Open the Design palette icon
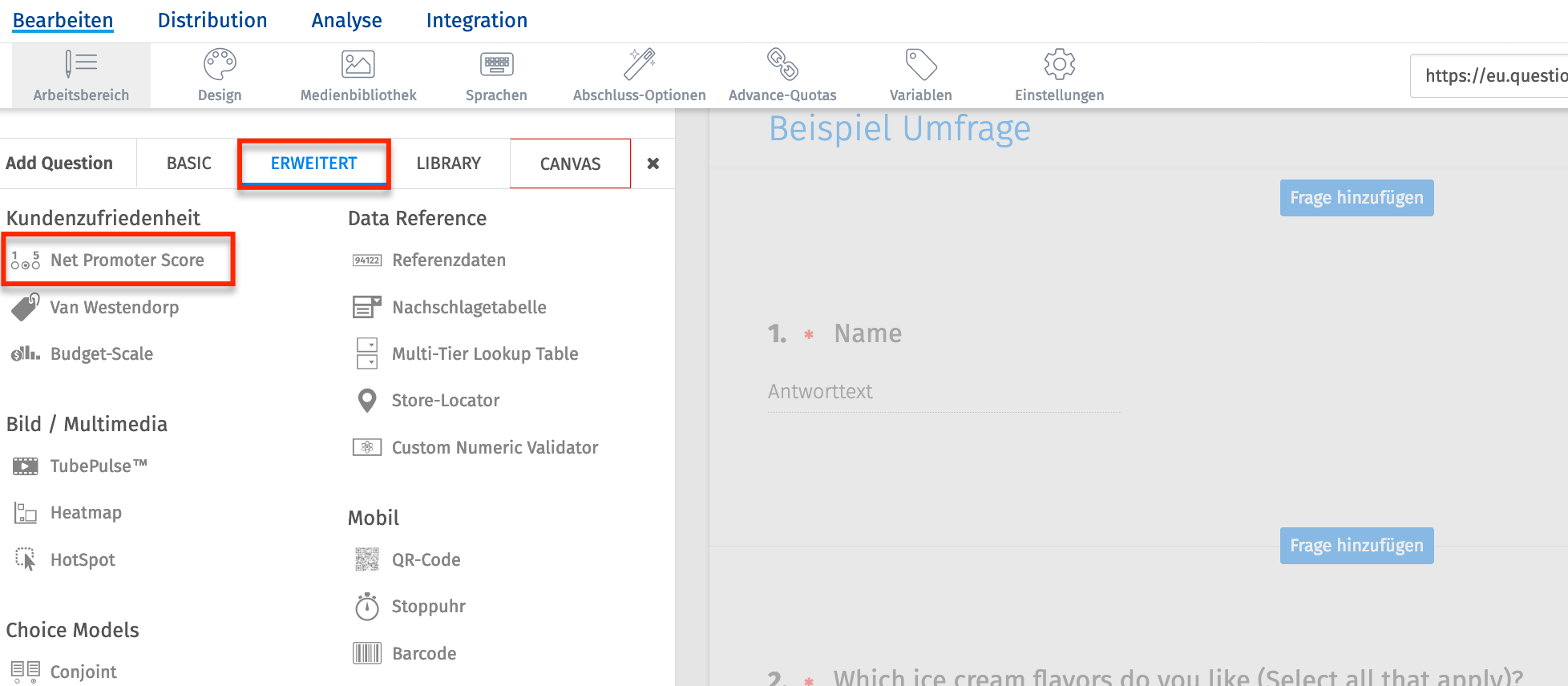The height and width of the screenshot is (686, 1568). point(220,65)
